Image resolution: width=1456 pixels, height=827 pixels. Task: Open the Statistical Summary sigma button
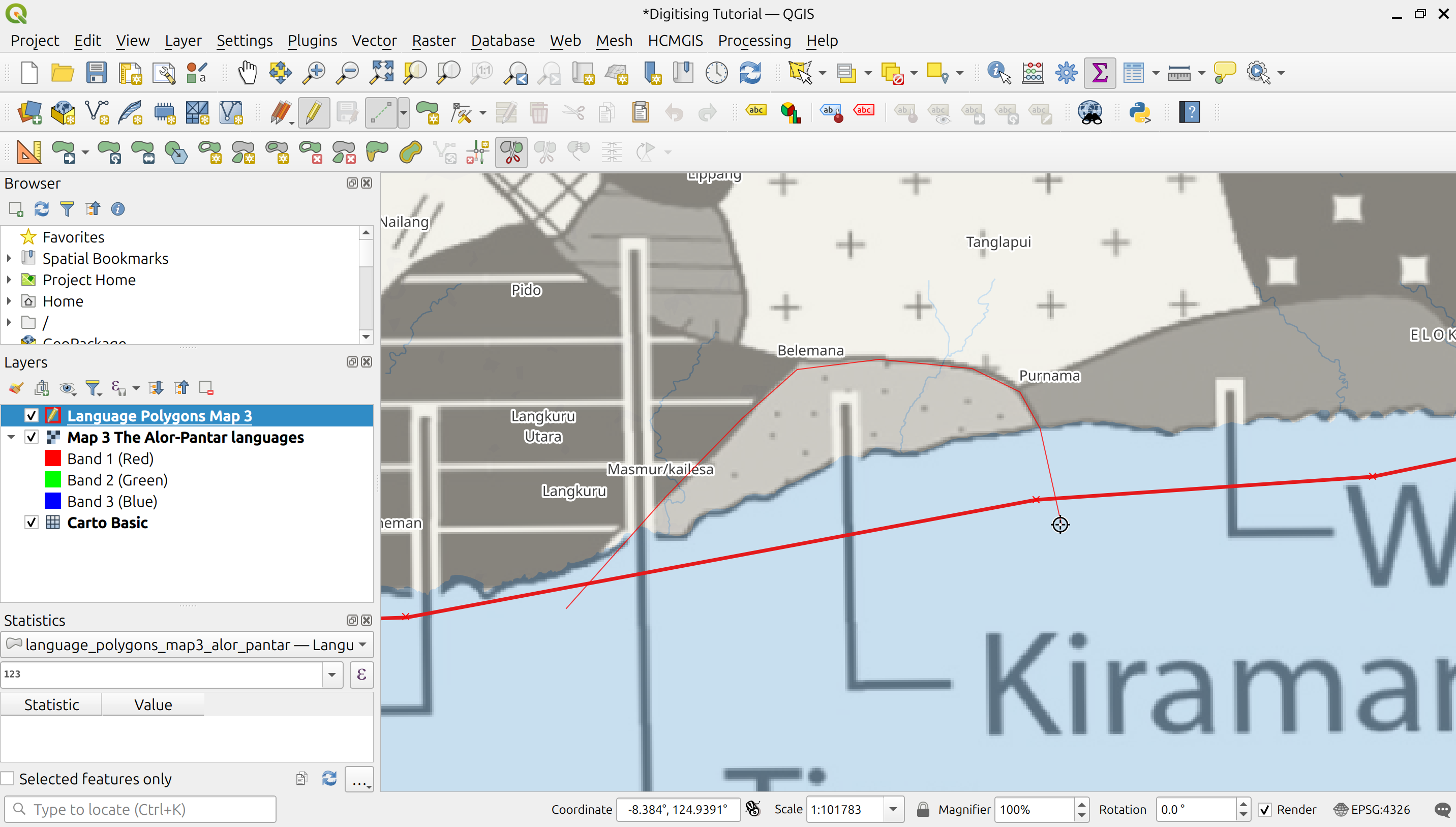(x=1099, y=73)
